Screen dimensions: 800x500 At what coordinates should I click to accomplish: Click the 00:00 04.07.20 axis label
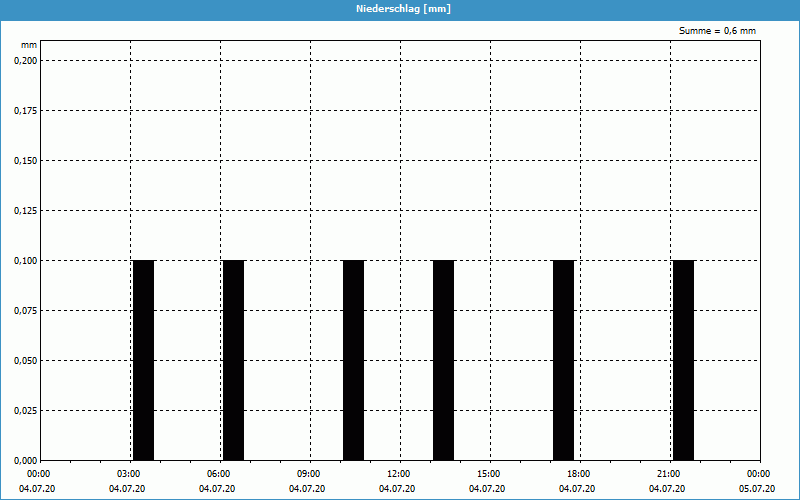point(38,481)
